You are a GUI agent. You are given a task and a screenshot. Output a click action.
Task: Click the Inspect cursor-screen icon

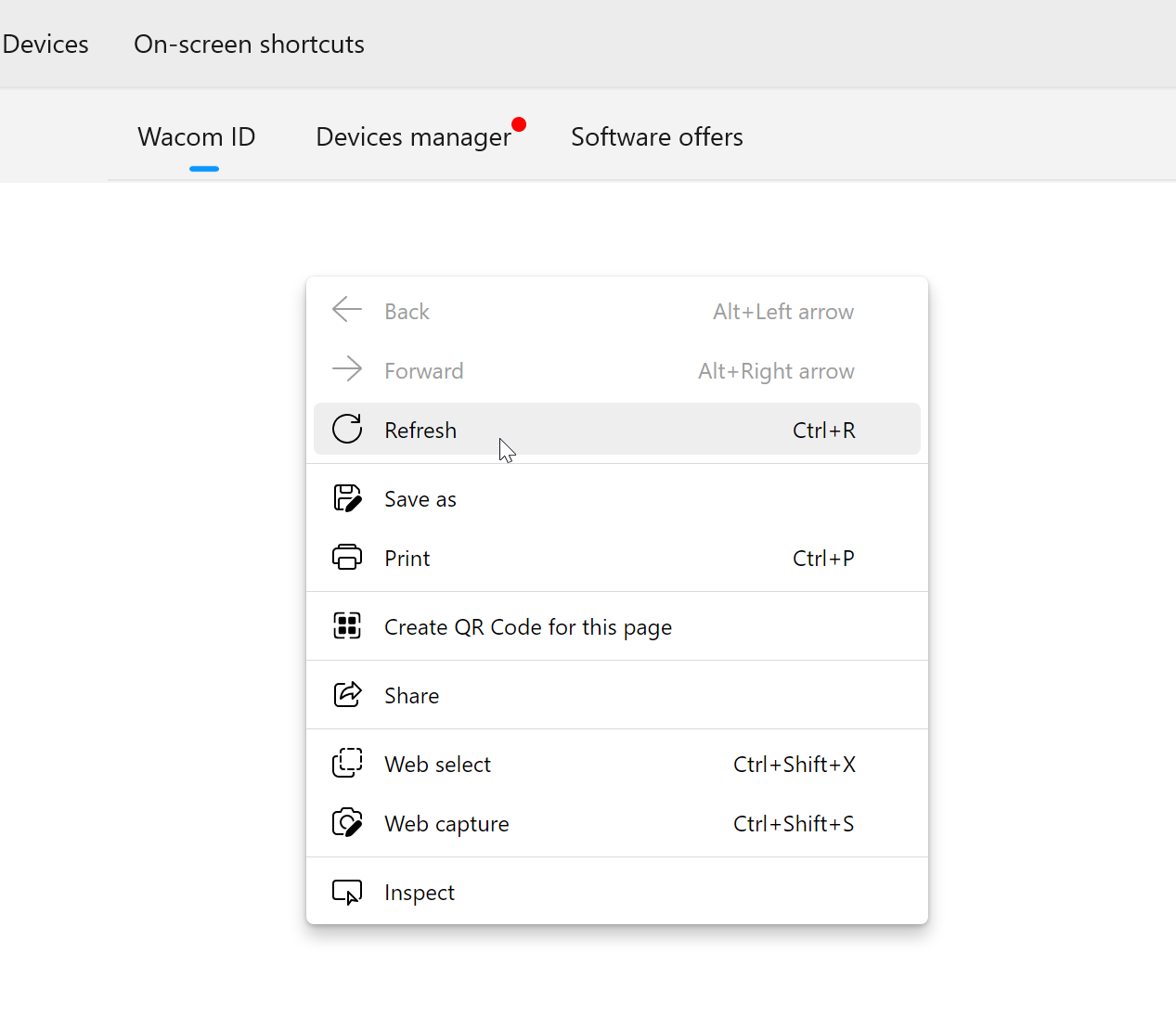347,892
